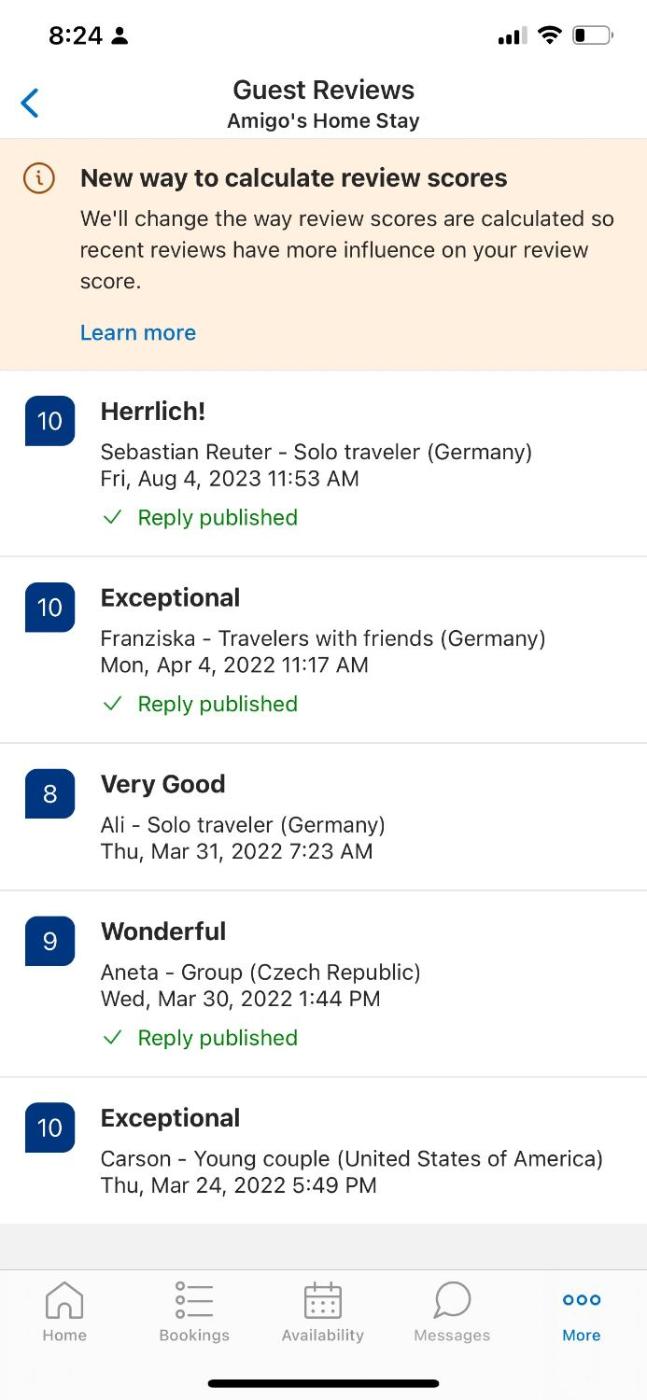Tap the score 9 badge for Aneta

point(50,941)
